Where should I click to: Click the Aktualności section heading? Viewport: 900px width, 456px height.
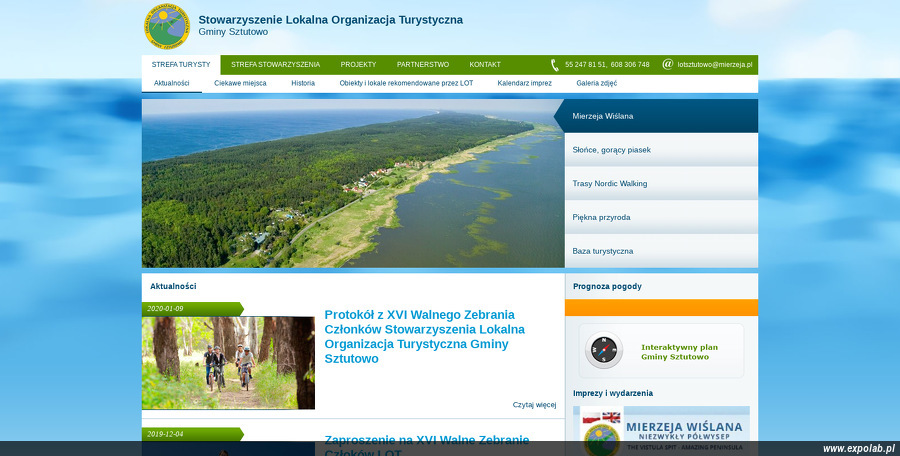[x=173, y=286]
